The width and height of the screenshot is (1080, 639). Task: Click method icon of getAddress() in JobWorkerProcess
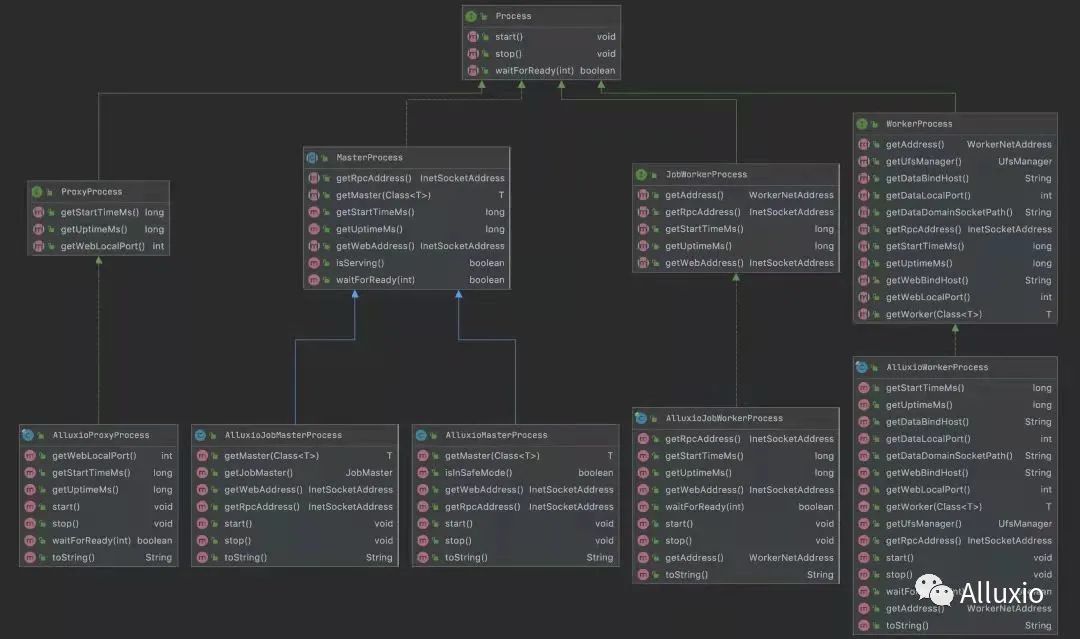point(643,195)
